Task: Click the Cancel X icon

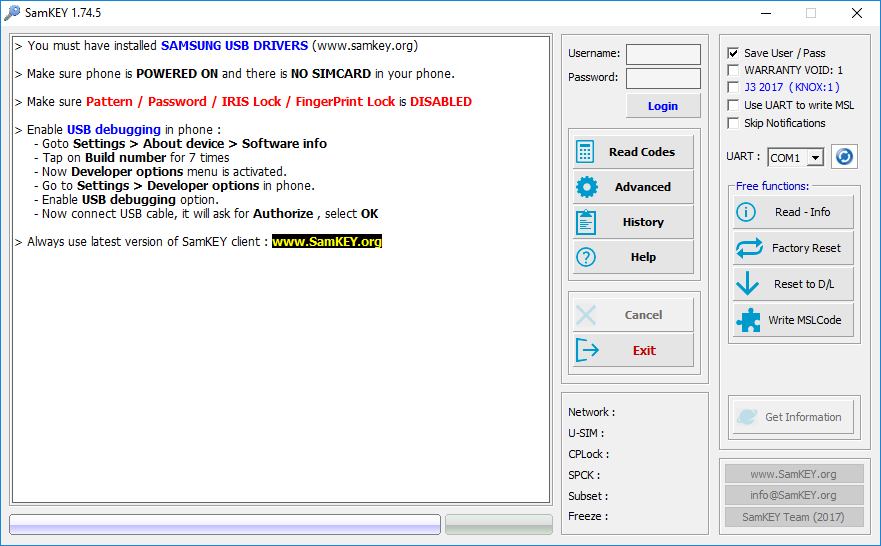Action: click(586, 315)
